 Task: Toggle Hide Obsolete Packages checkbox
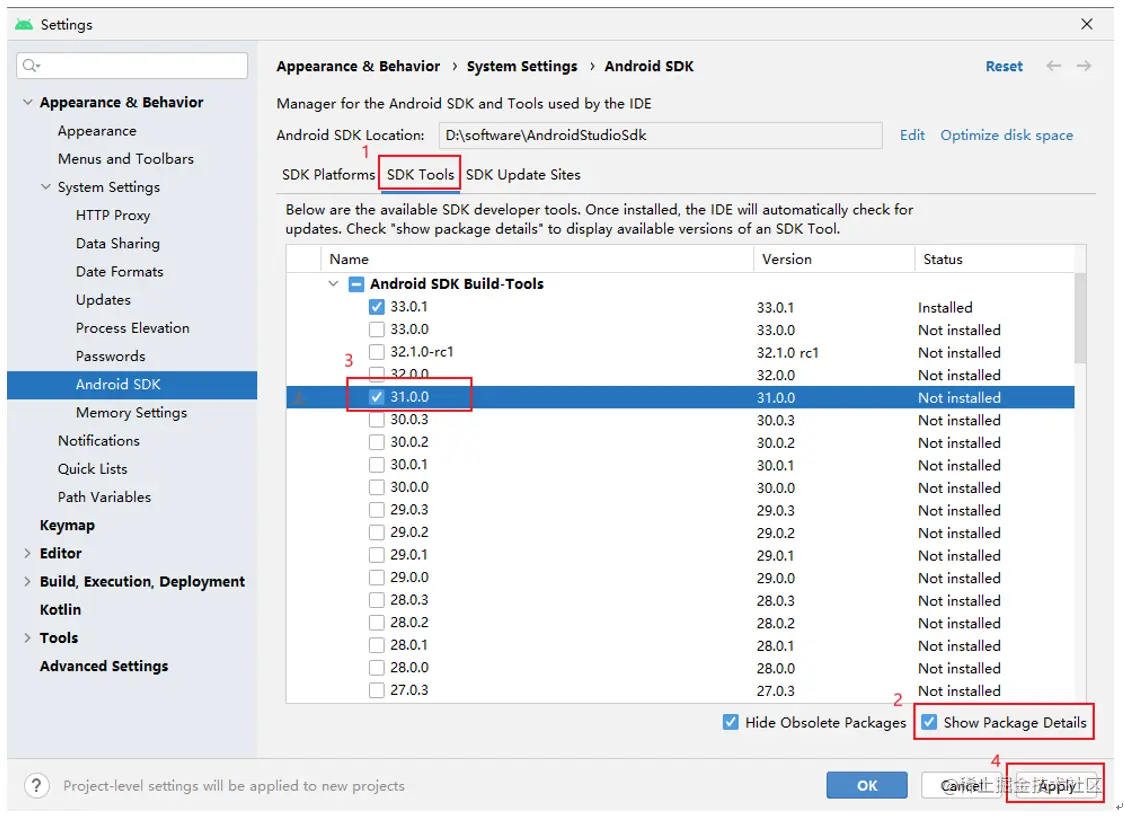(x=731, y=722)
